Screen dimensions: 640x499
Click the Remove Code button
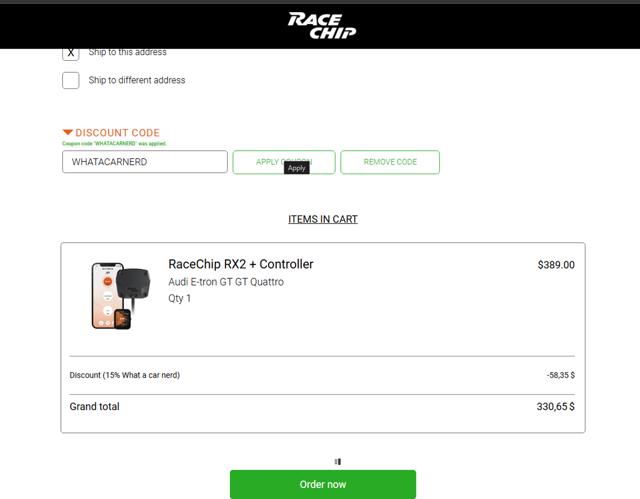[x=390, y=162]
